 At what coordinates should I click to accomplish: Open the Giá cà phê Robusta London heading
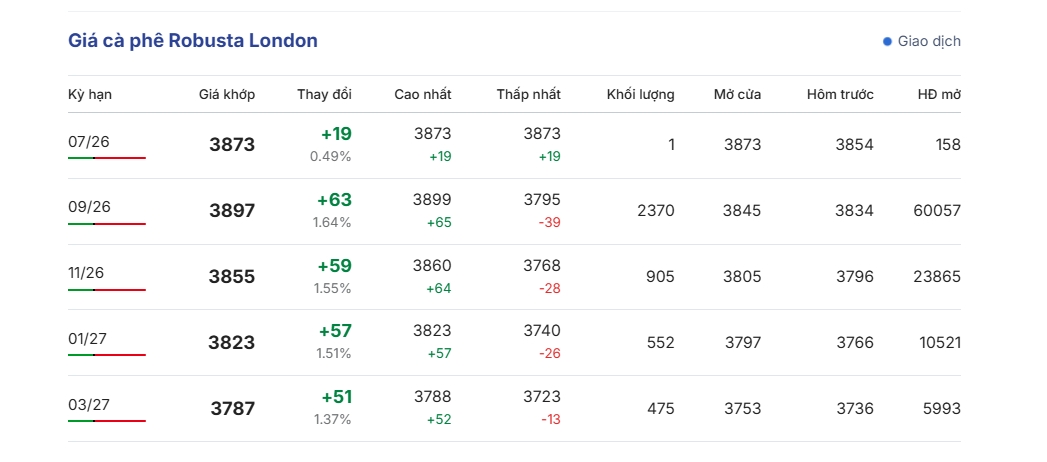pyautogui.click(x=193, y=41)
